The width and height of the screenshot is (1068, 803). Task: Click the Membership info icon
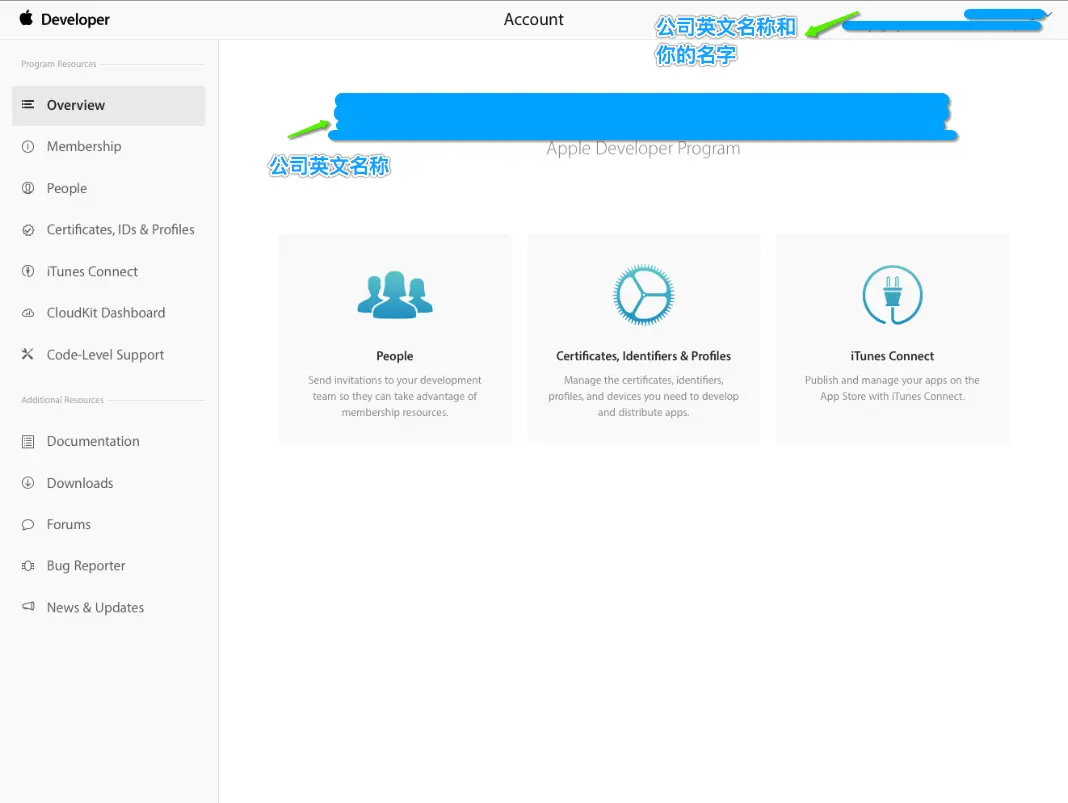click(28, 146)
